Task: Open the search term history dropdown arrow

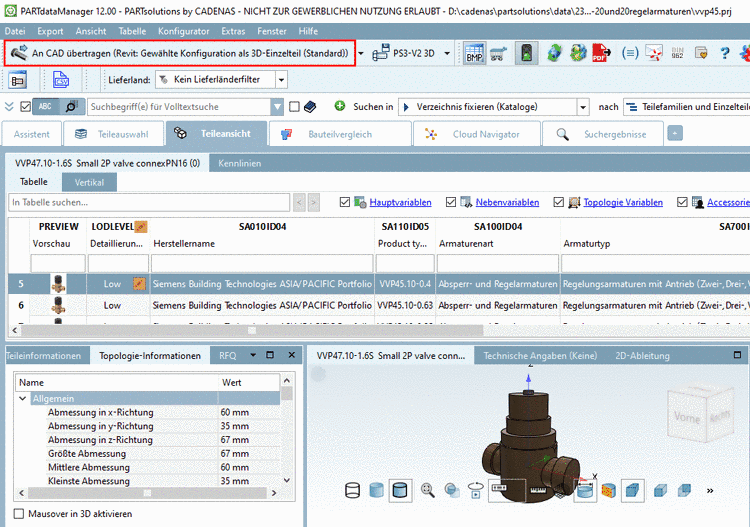Action: click(277, 107)
